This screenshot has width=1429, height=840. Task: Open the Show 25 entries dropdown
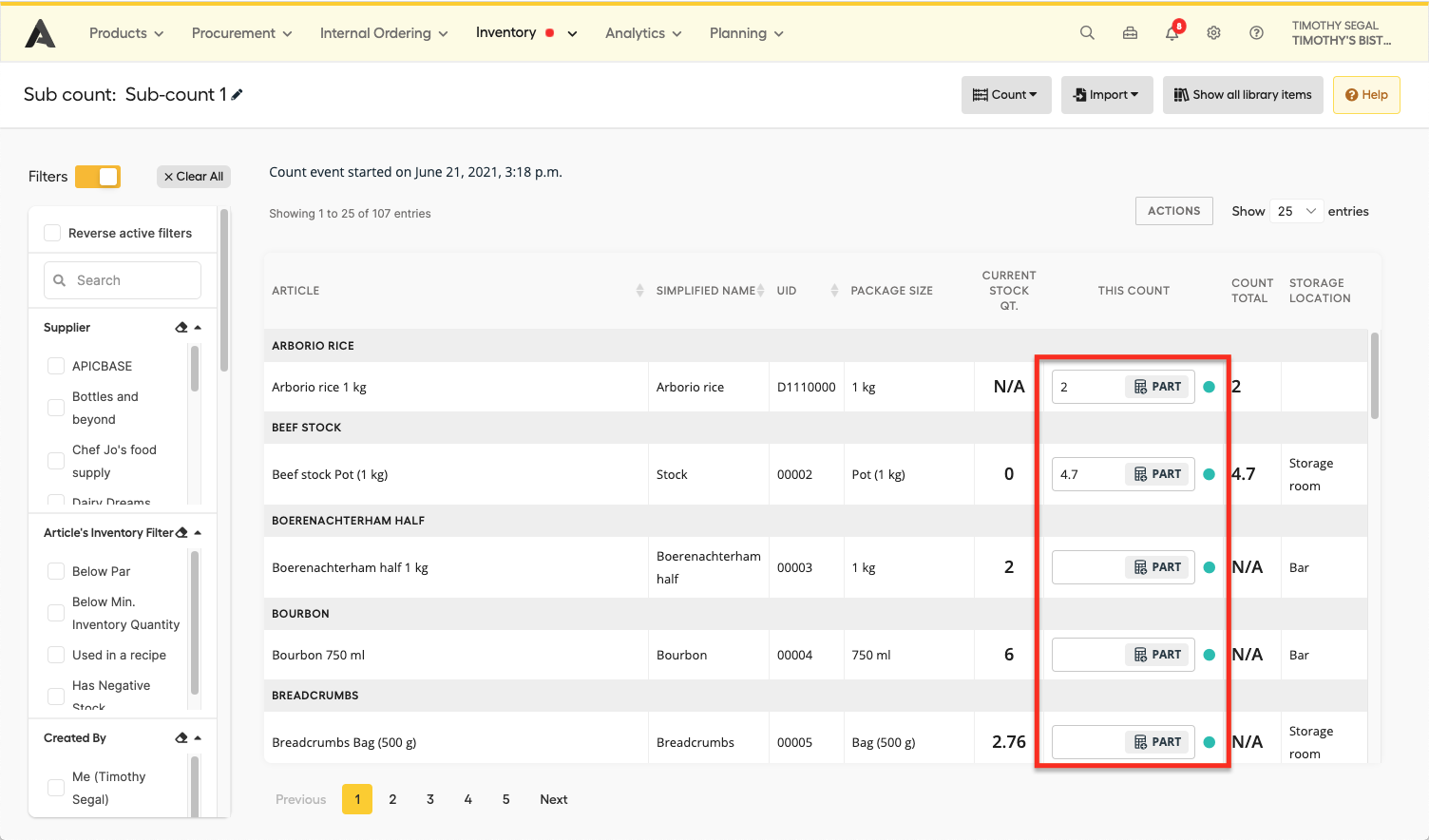pyautogui.click(x=1296, y=211)
